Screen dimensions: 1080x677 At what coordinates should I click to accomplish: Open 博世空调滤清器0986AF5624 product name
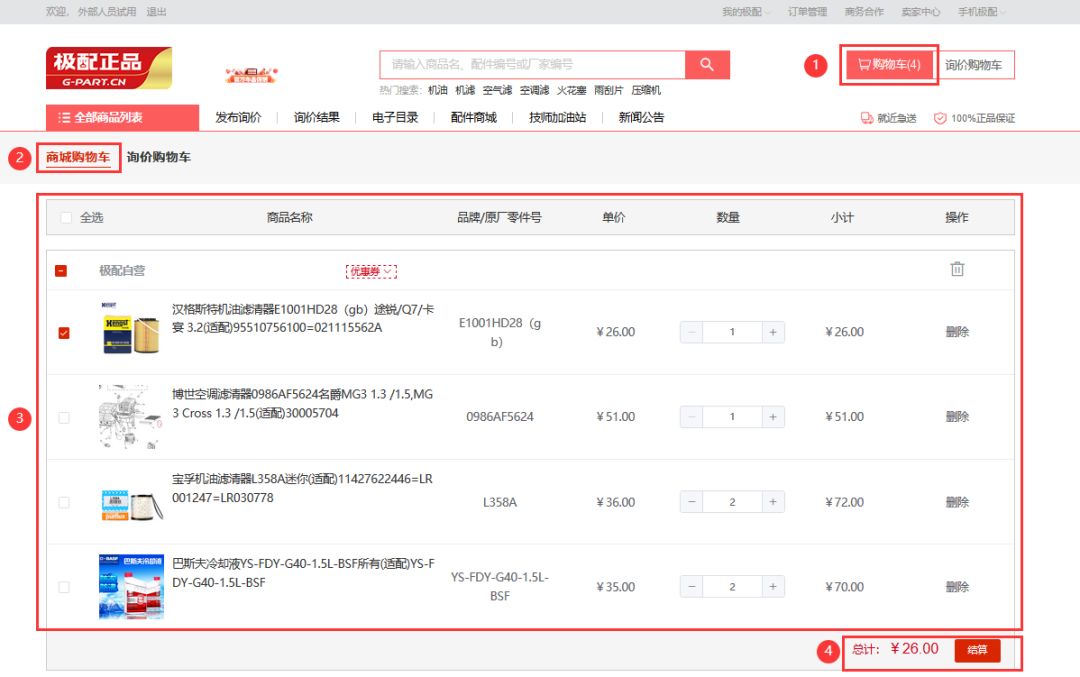tap(302, 404)
